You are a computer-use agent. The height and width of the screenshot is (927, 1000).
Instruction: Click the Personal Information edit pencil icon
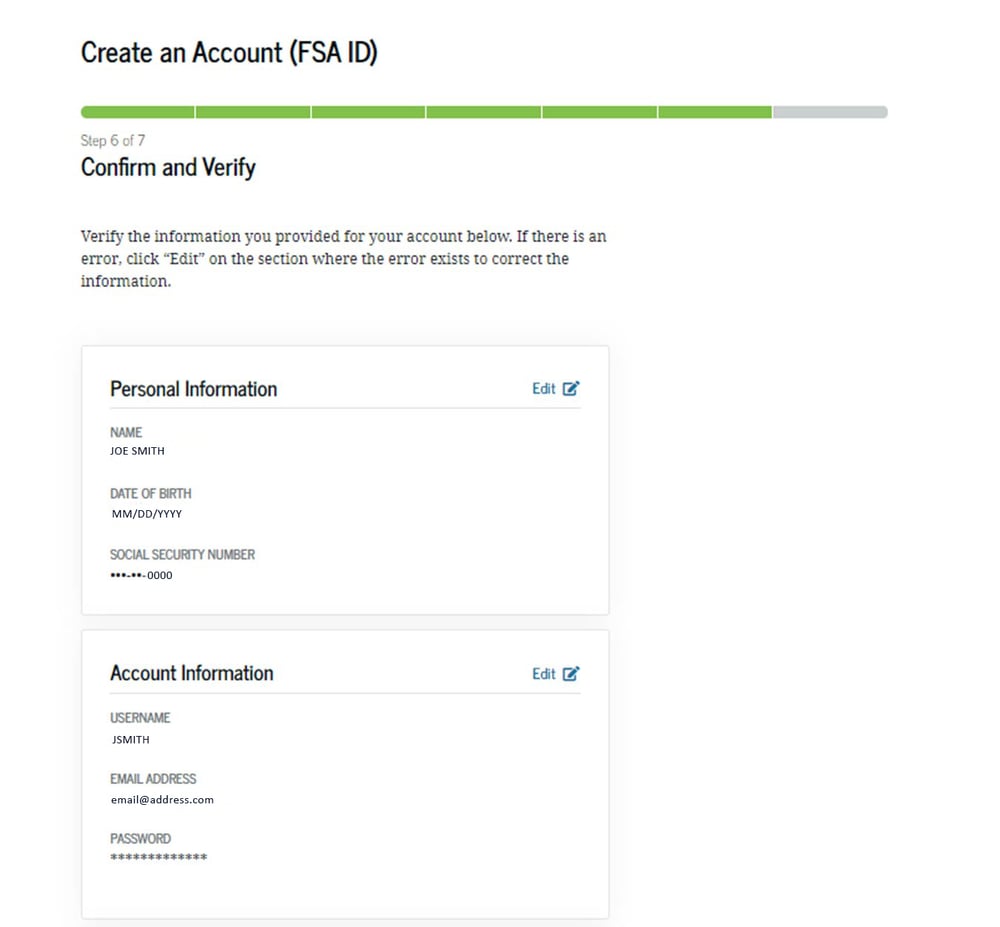tap(571, 388)
